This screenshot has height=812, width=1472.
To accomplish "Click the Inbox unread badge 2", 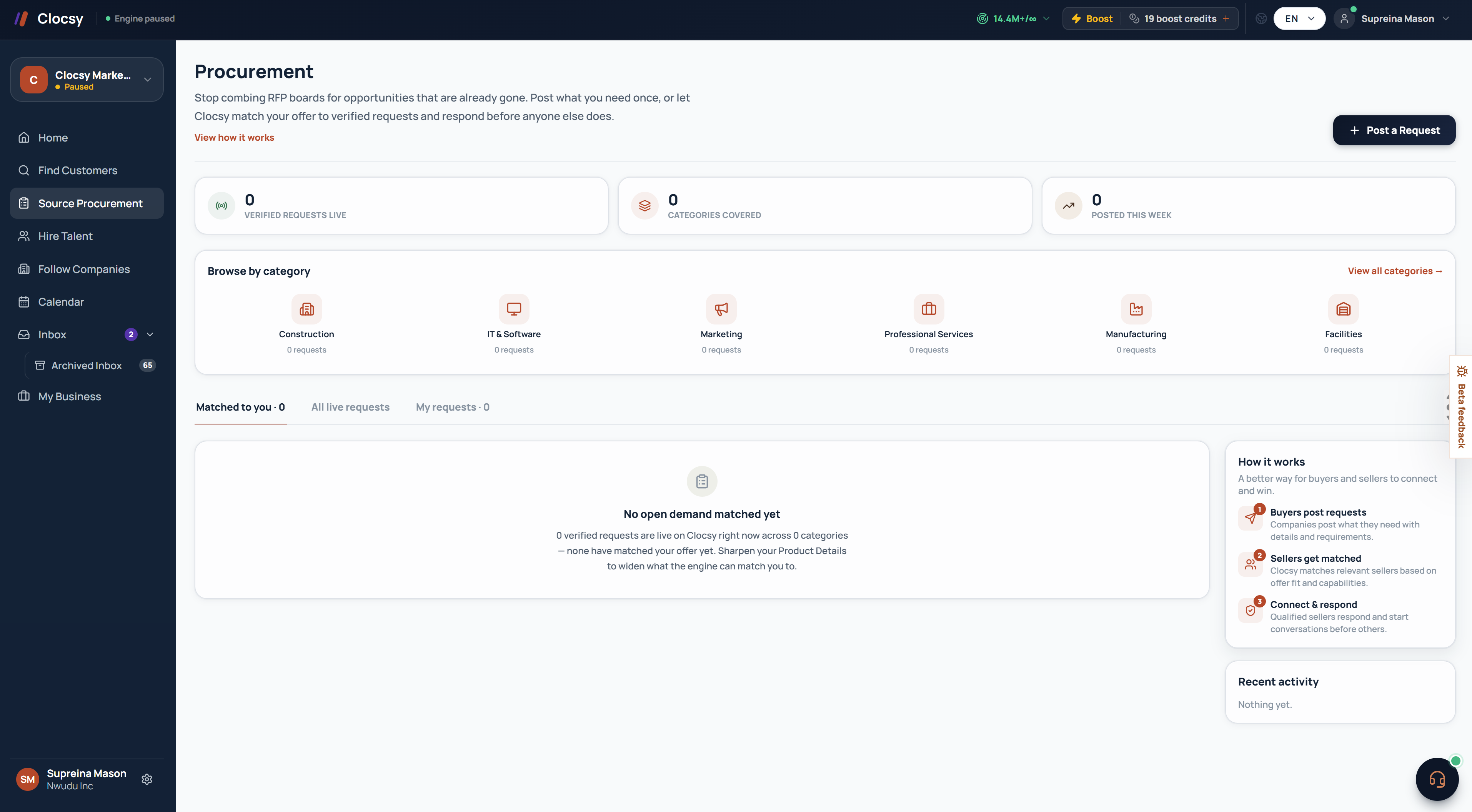I will pyautogui.click(x=131, y=335).
